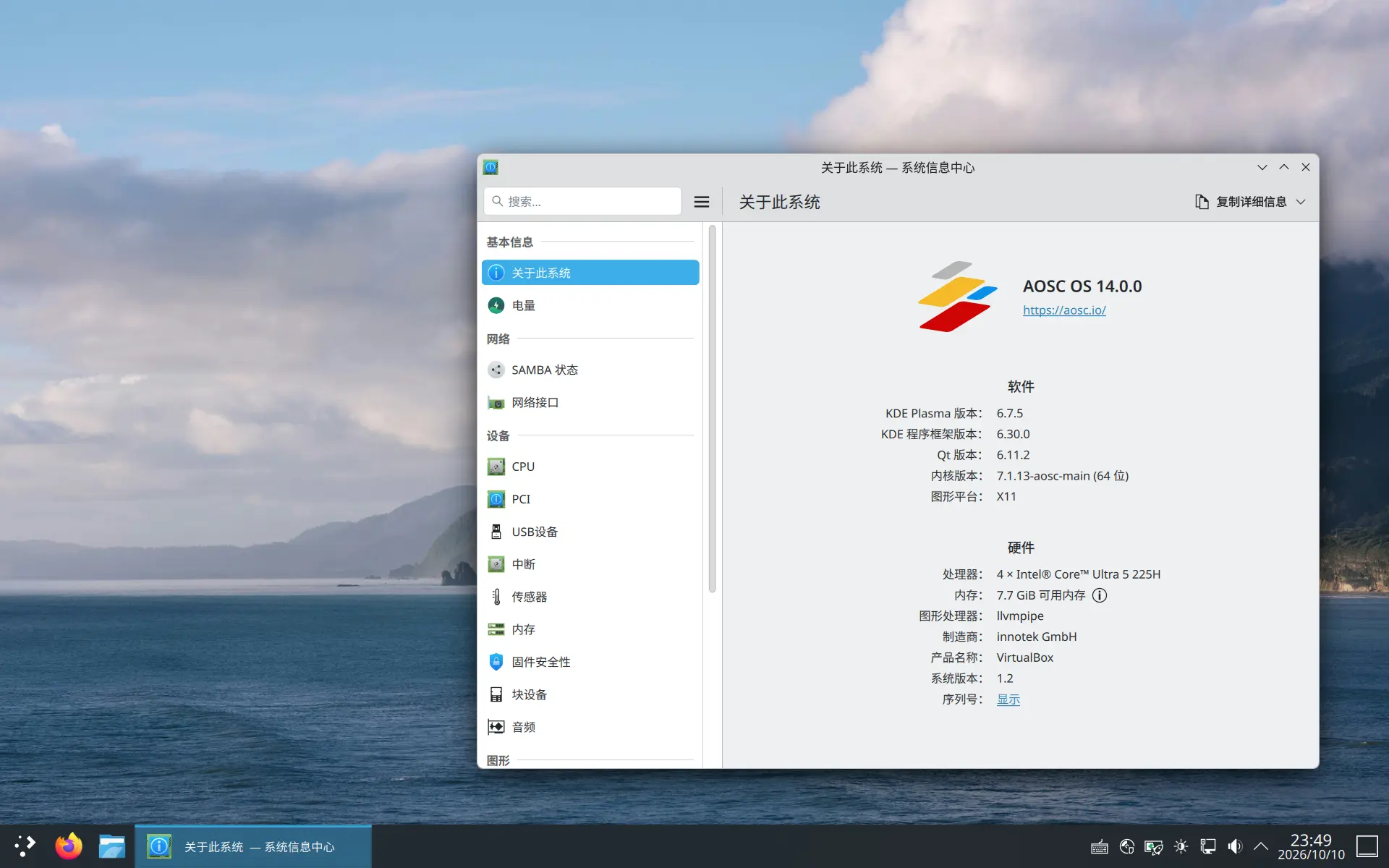Expand the dropdown arrow beside 复制详细信息
This screenshot has width=1389, height=868.
(x=1301, y=202)
